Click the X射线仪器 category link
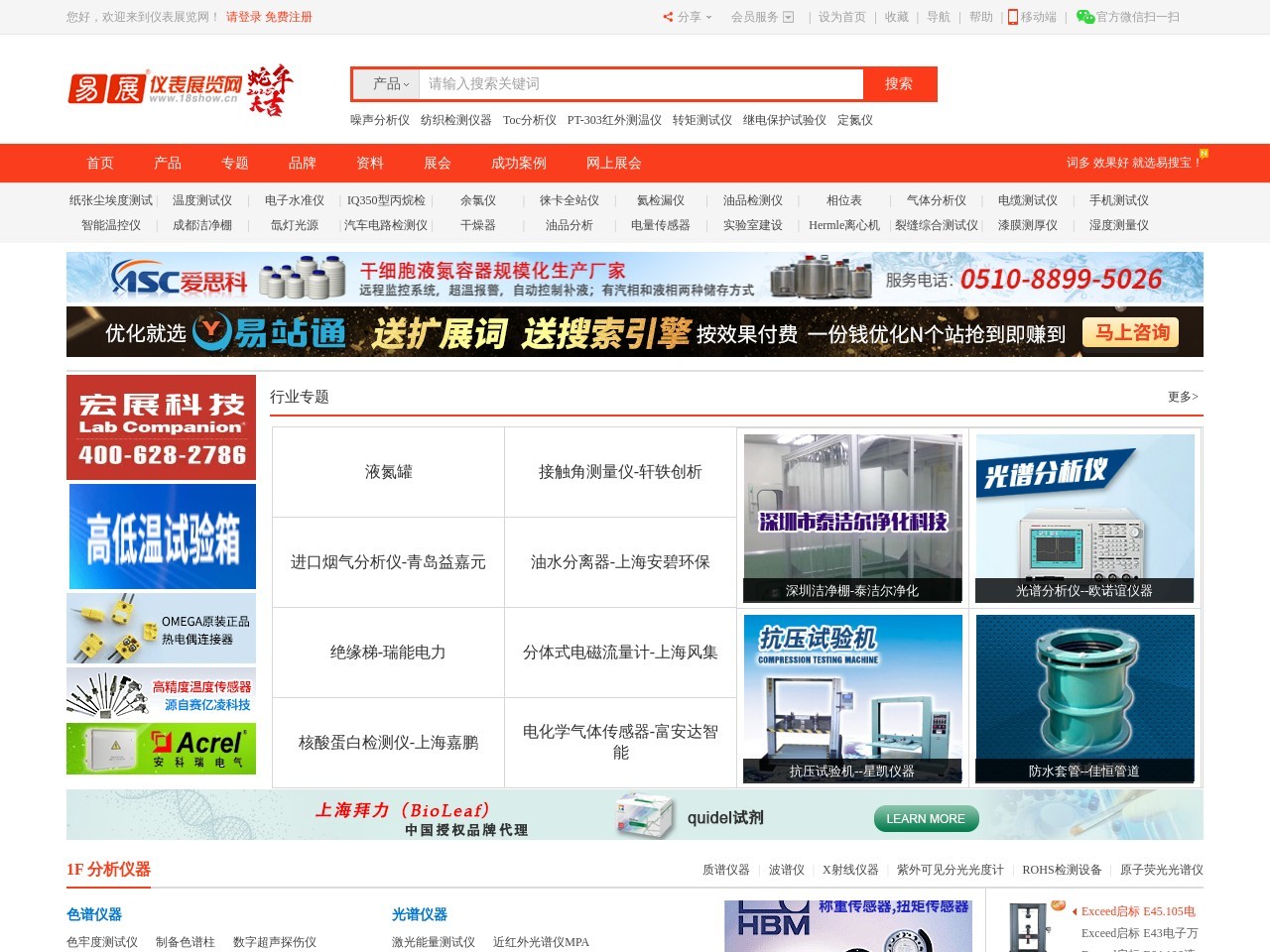The height and width of the screenshot is (952, 1270). [x=850, y=870]
